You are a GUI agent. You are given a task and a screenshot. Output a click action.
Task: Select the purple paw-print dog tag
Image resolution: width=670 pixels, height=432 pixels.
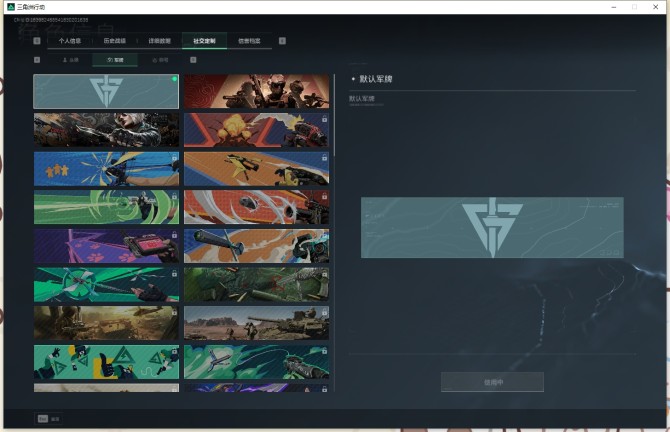(x=106, y=246)
